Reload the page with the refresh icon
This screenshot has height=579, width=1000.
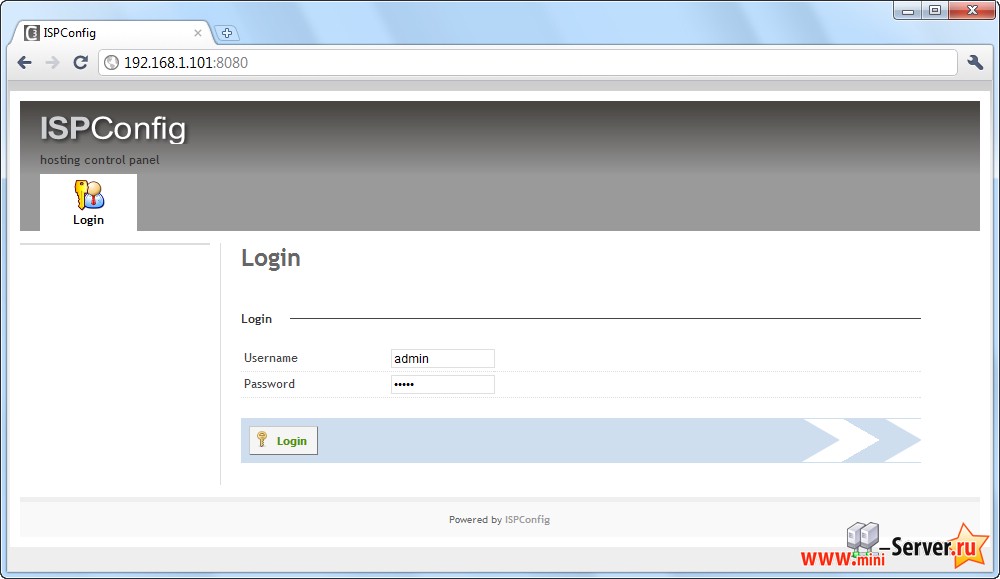(80, 62)
